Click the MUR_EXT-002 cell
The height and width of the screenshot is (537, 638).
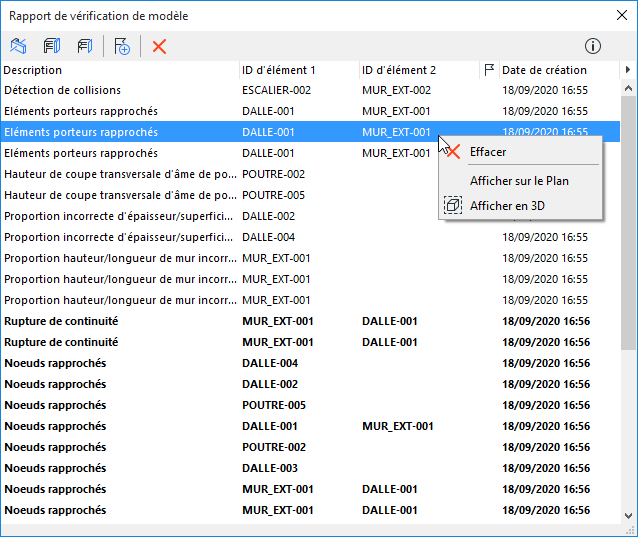396,90
